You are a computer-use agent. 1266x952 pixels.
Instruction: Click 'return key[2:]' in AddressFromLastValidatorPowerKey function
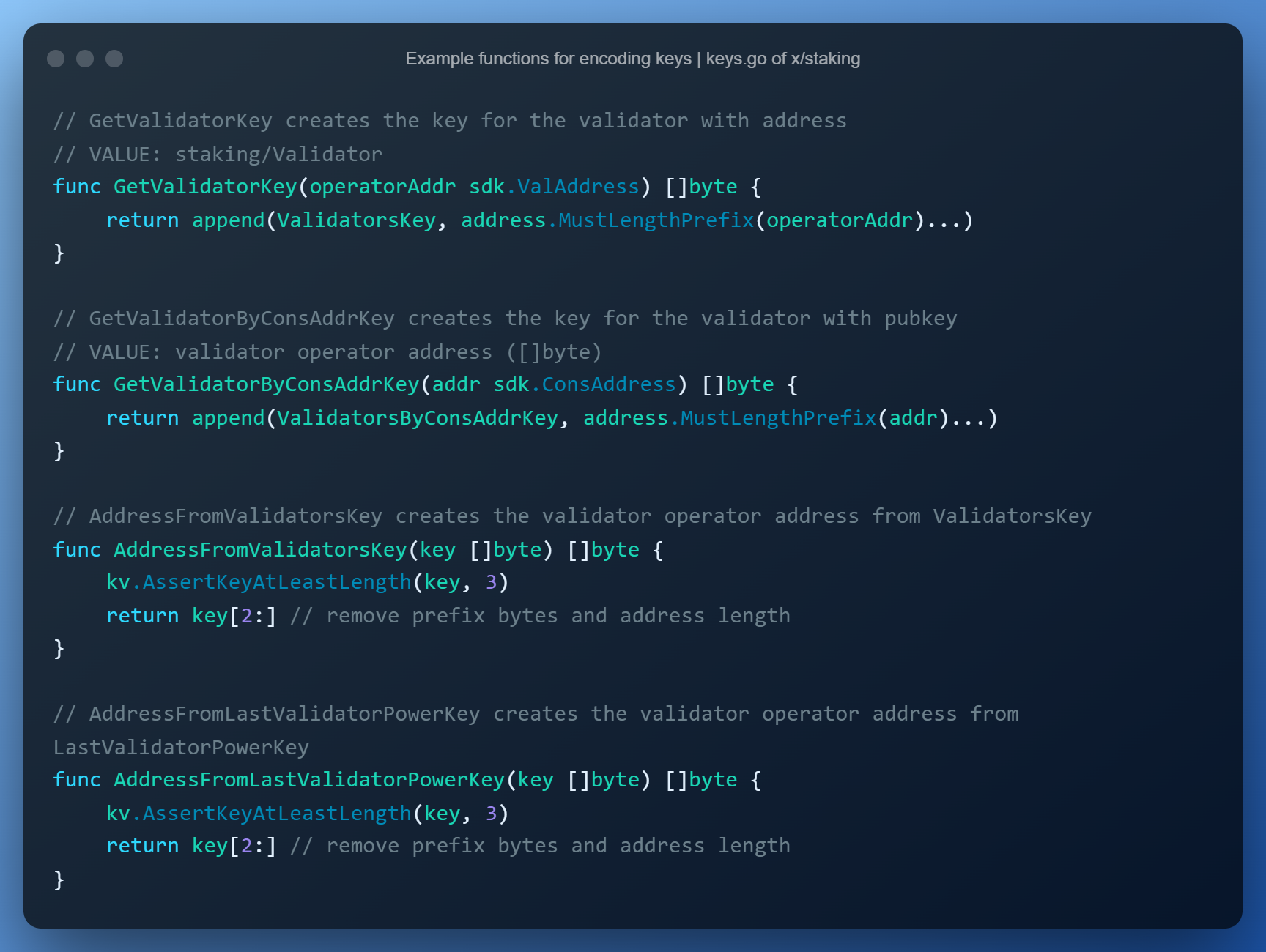pyautogui.click(x=192, y=846)
